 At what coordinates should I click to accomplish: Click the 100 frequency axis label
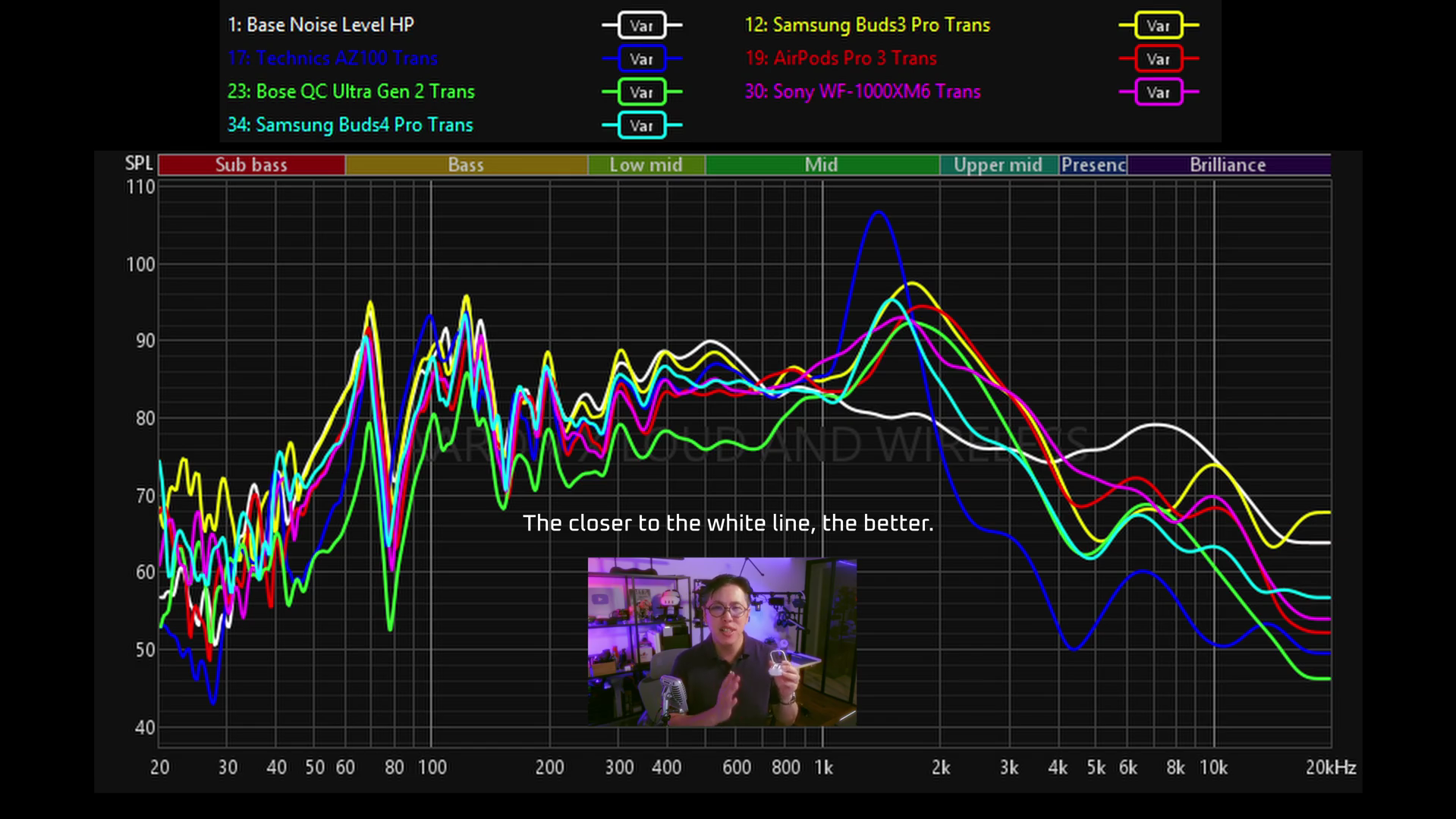(x=432, y=768)
